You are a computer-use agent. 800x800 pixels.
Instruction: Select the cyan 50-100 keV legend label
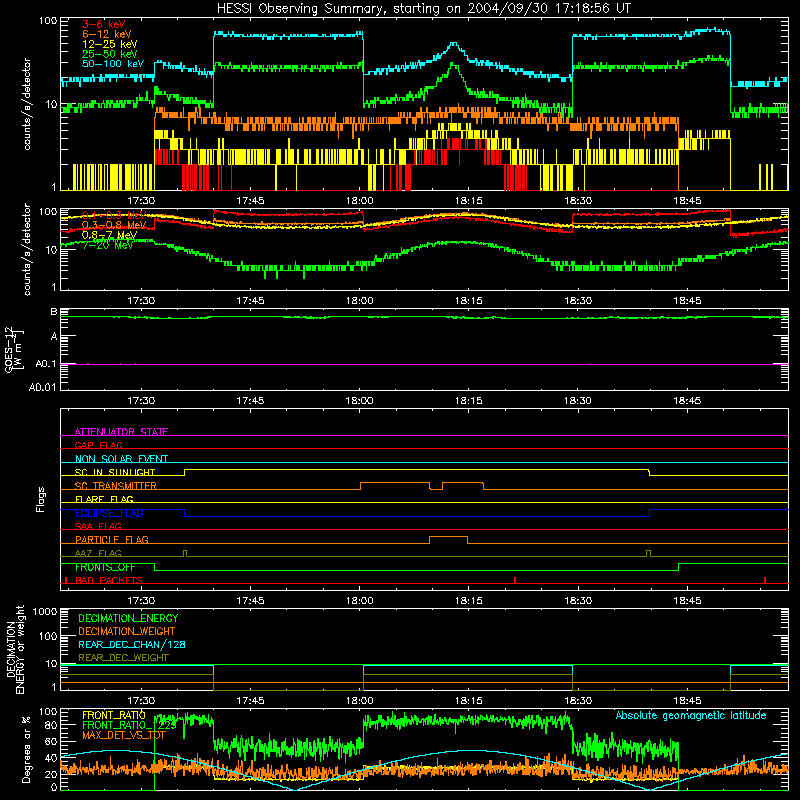coord(112,64)
